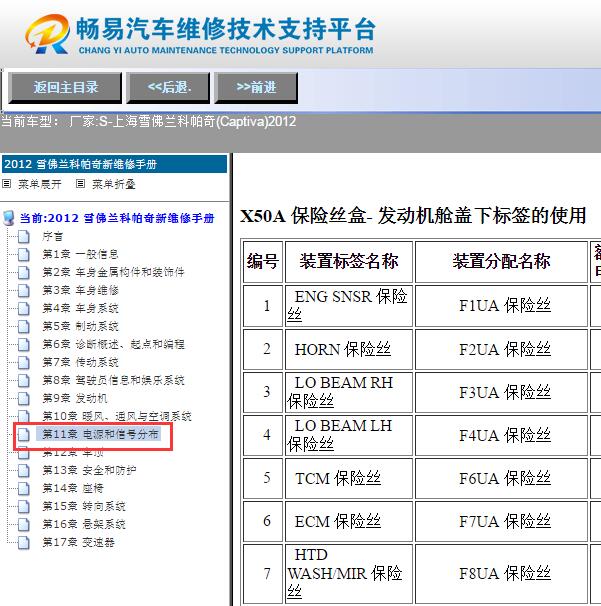Click the LO BEAM RH 保险丝 cell
Image resolution: width=601 pixels, height=606 pixels.
pos(349,392)
